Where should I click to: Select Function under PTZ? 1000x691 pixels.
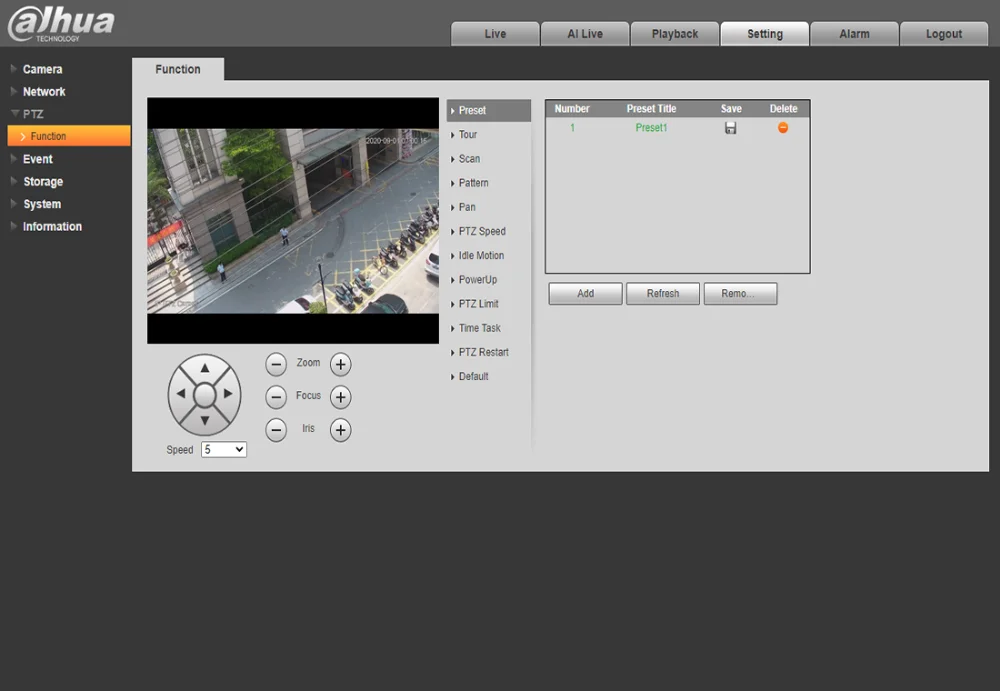[x=69, y=136]
